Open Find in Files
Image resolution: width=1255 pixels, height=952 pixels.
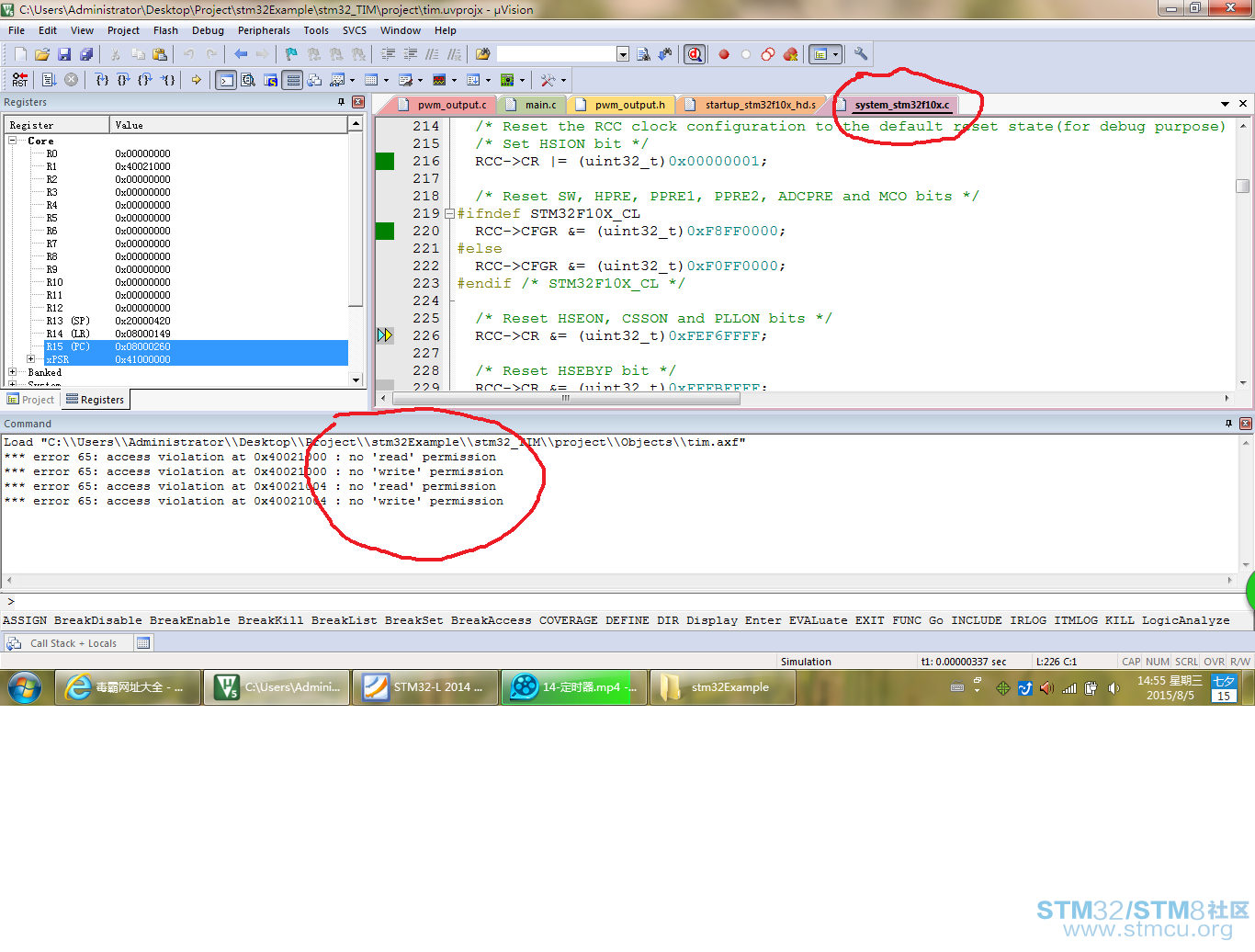pyautogui.click(x=482, y=54)
